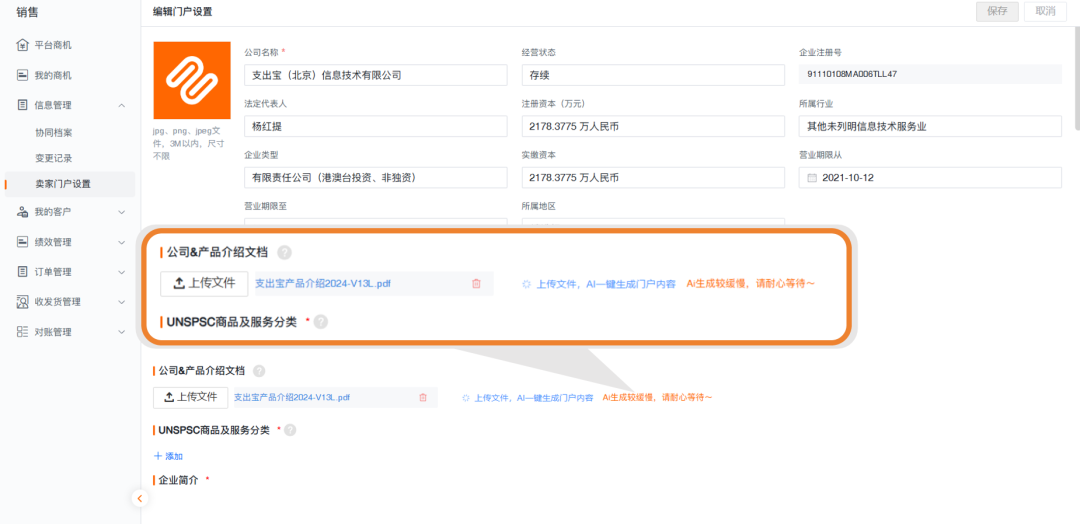Show help for 公司&产品介绍文档 beneath the callout
The width and height of the screenshot is (1080, 524).
pos(259,370)
